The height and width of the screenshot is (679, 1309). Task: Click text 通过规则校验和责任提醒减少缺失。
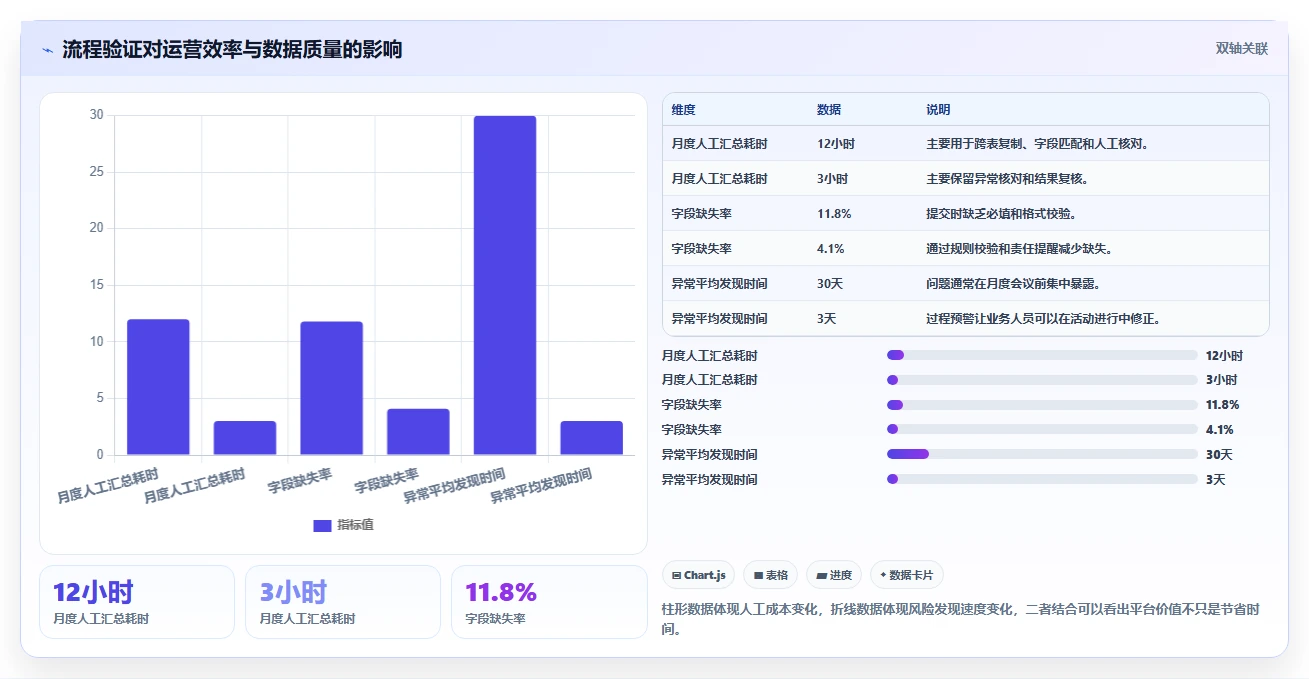(x=1020, y=249)
